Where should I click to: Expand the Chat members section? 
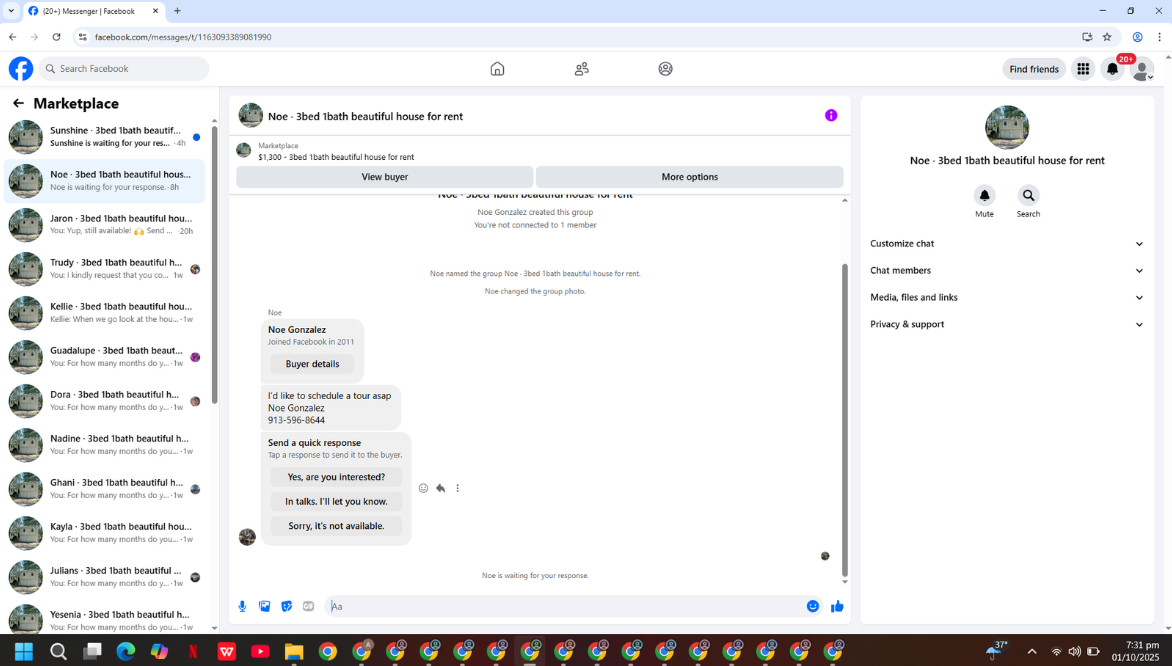coord(1007,271)
